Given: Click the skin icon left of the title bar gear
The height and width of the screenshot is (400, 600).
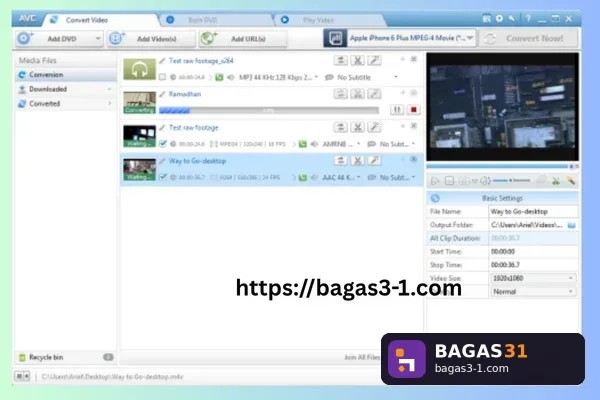Looking at the screenshot, I should pos(486,18).
